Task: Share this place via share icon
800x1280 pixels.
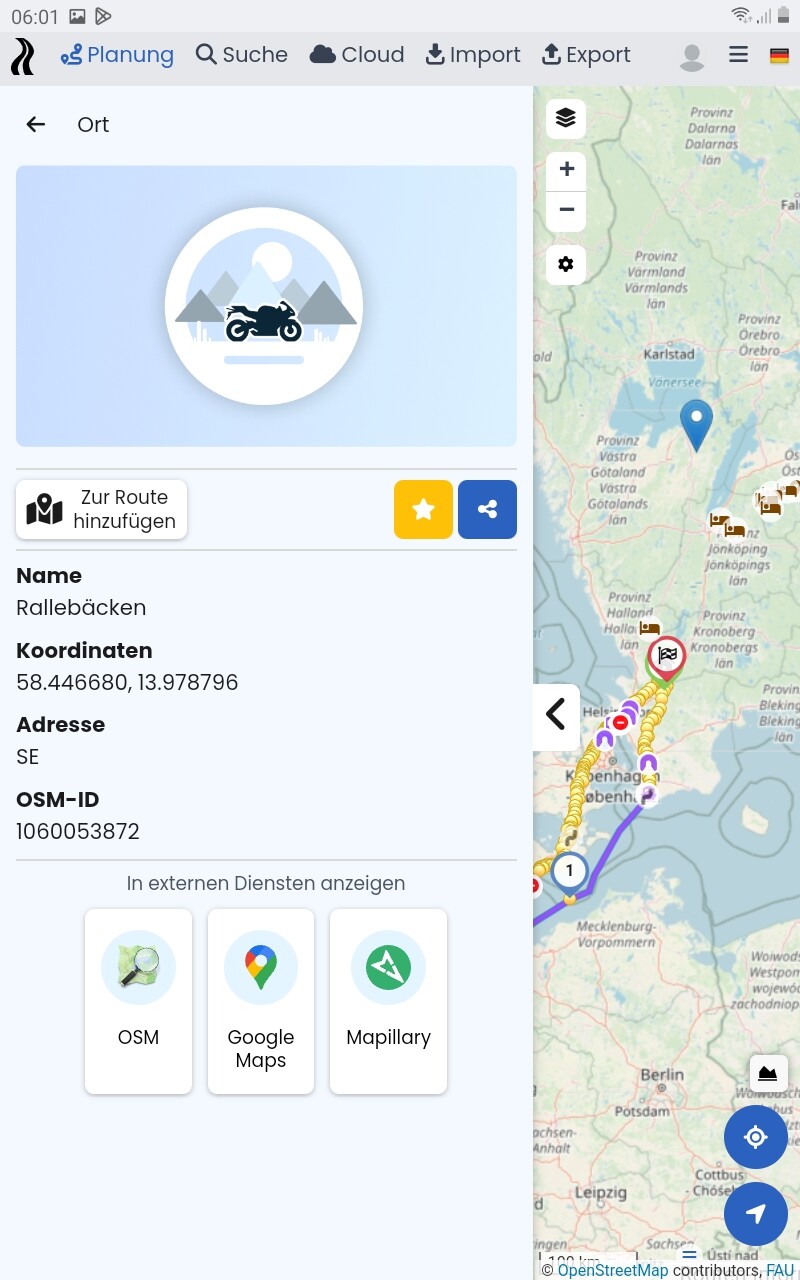Action: coord(487,510)
